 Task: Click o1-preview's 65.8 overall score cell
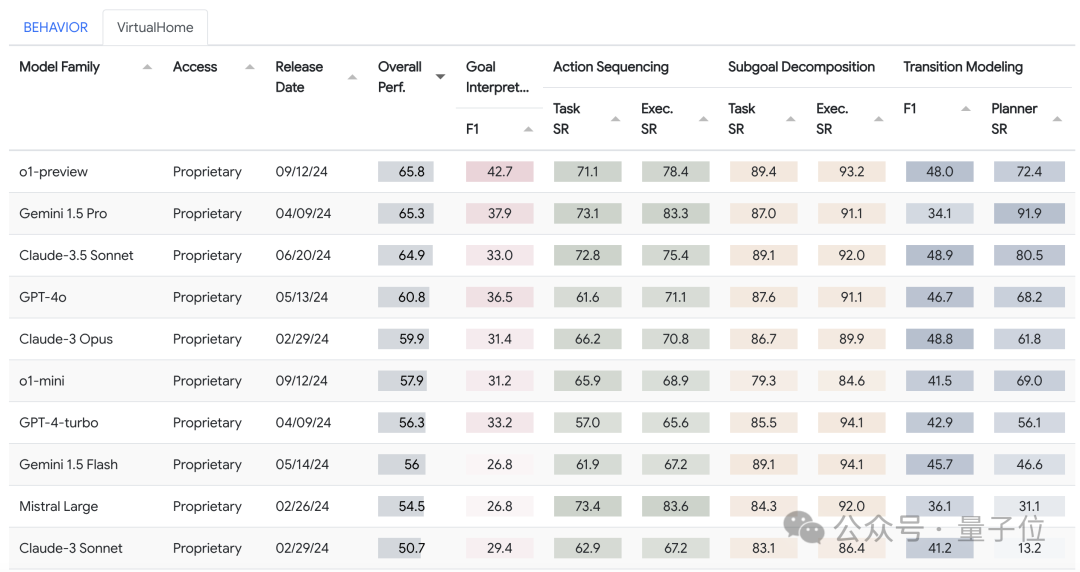tap(411, 172)
